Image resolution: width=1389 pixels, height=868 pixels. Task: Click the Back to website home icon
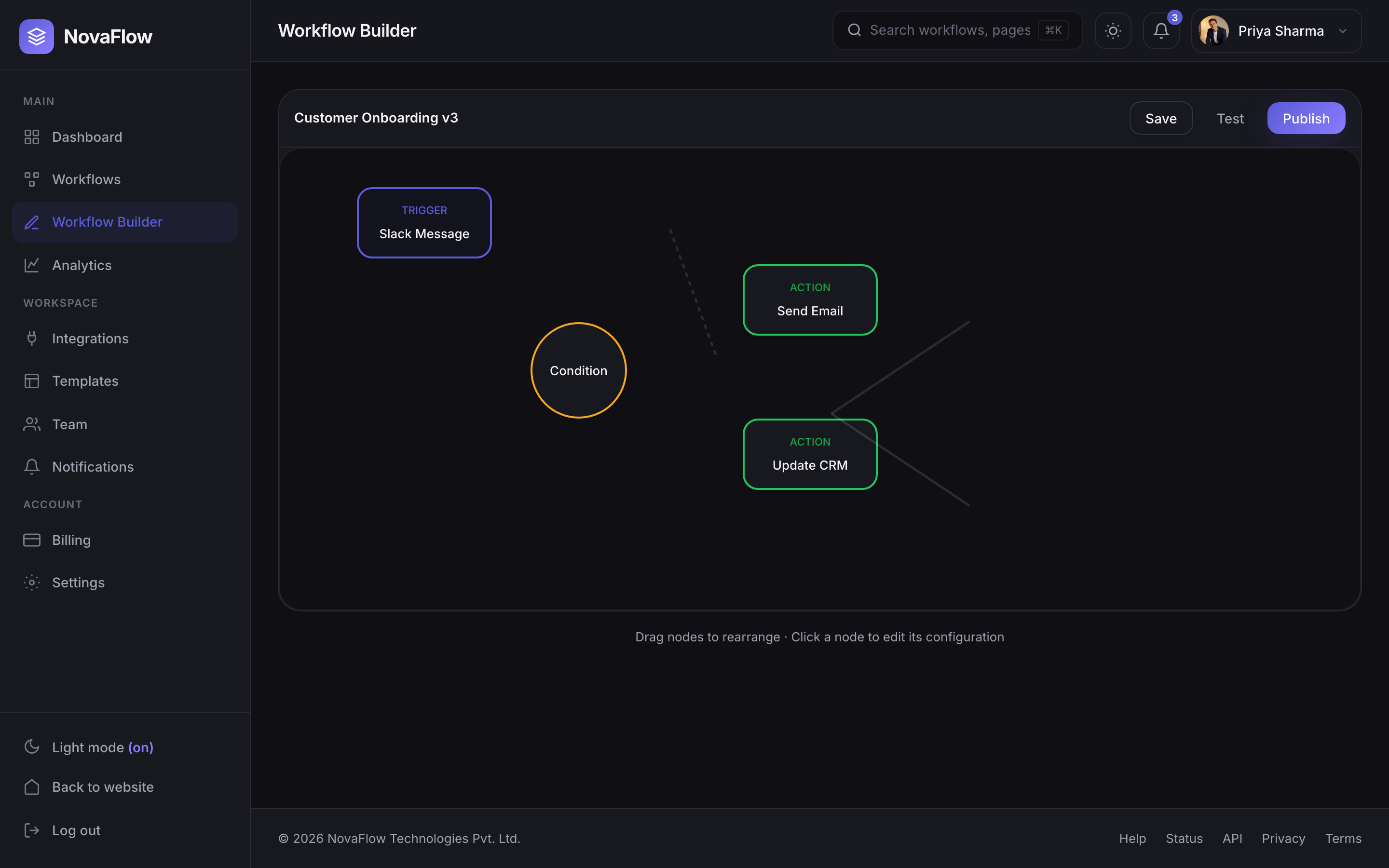(31, 787)
